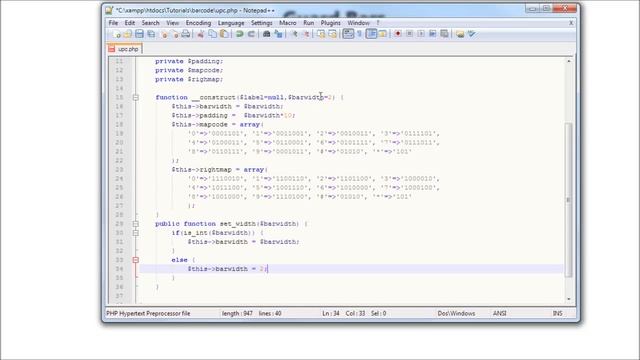
Task: Open the user-defined language dialog icon
Action: [x=382, y=34]
